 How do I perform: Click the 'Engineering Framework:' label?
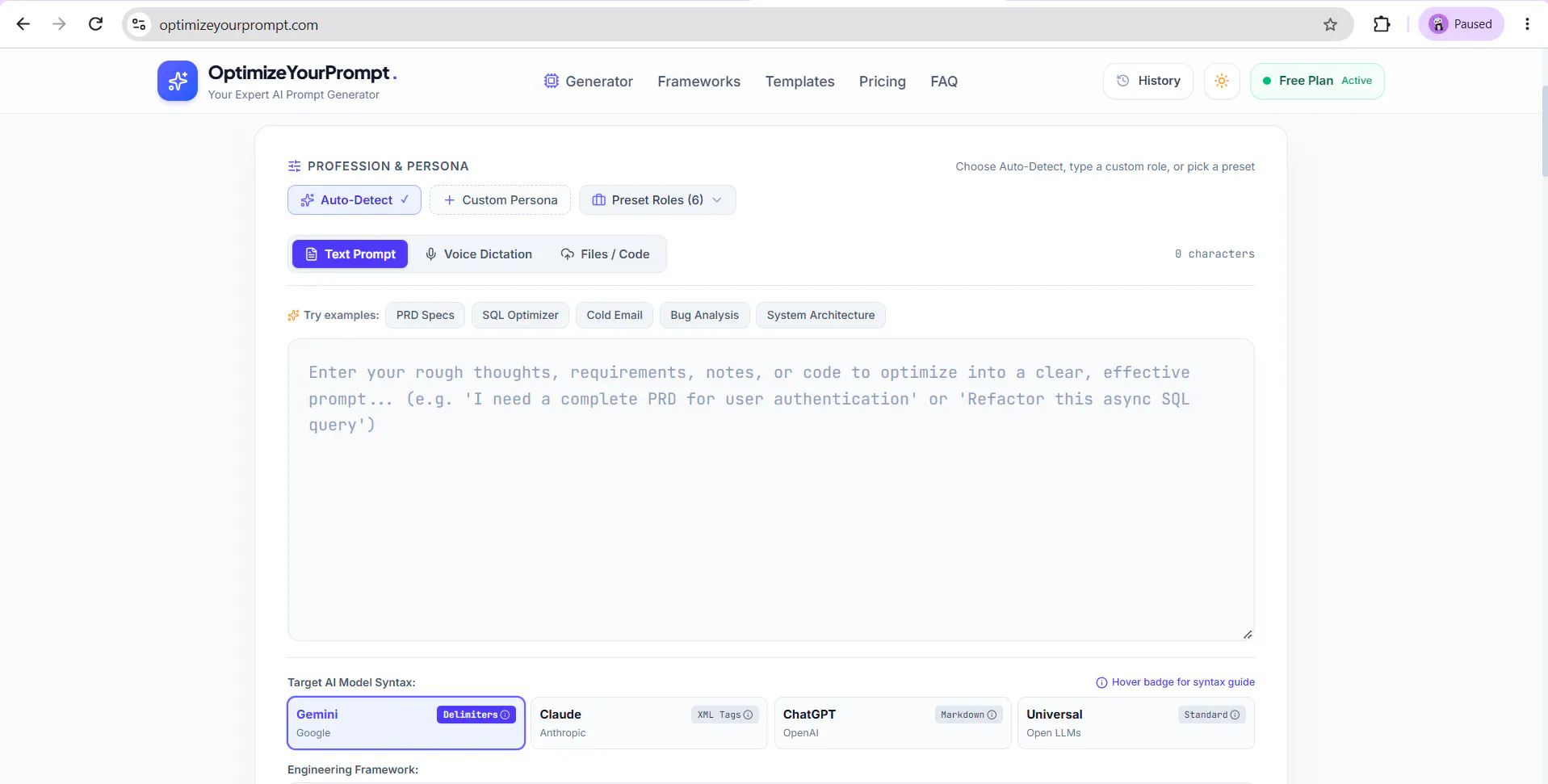(x=353, y=769)
